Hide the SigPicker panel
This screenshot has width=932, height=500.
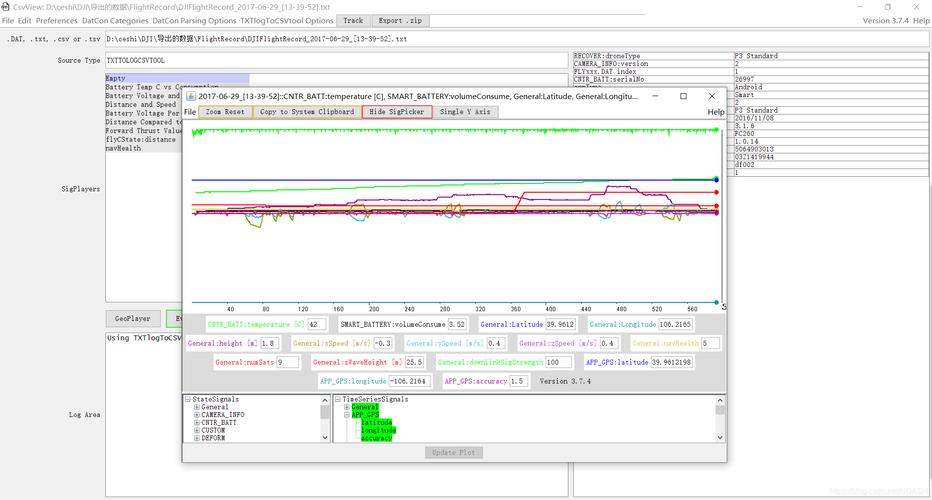pyautogui.click(x=397, y=112)
